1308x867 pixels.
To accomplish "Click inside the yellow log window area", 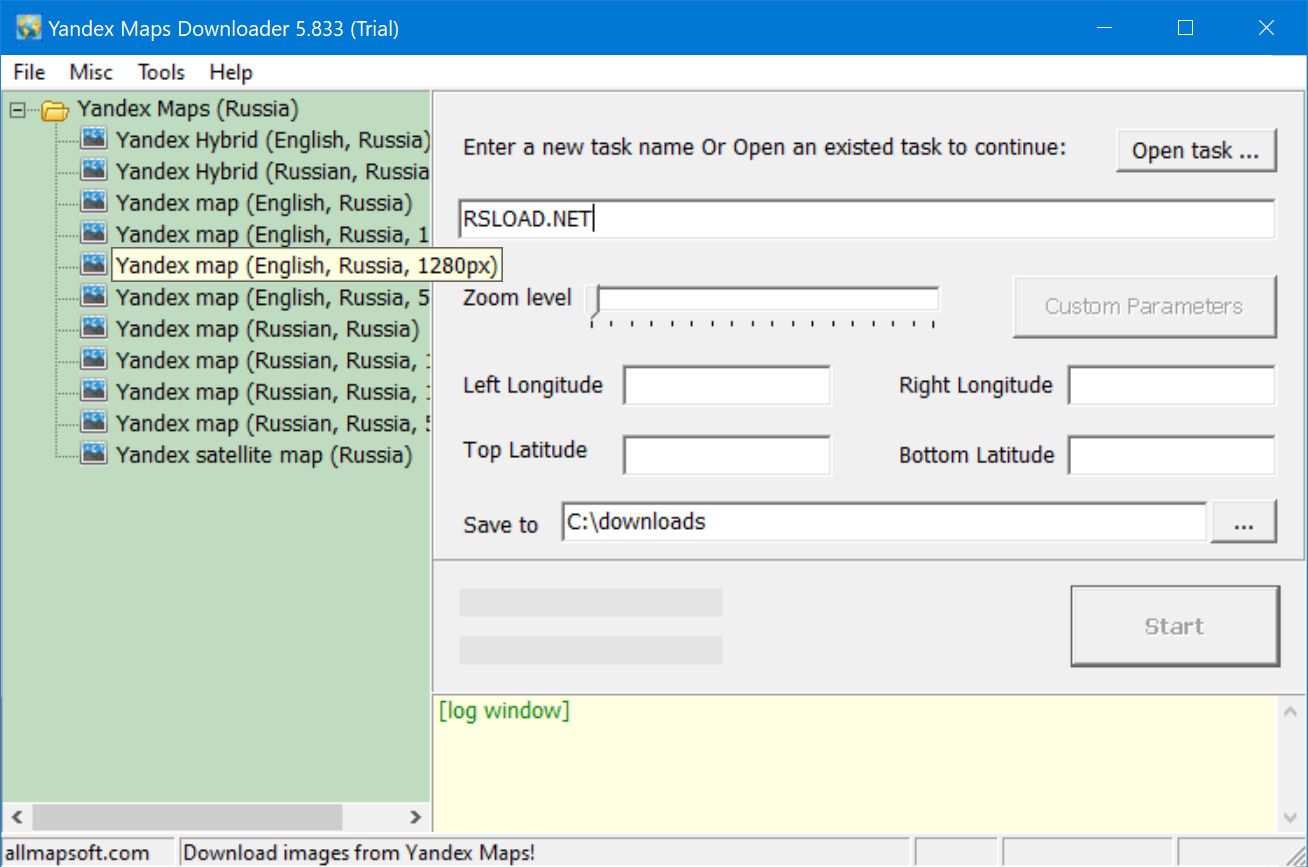I will 855,763.
